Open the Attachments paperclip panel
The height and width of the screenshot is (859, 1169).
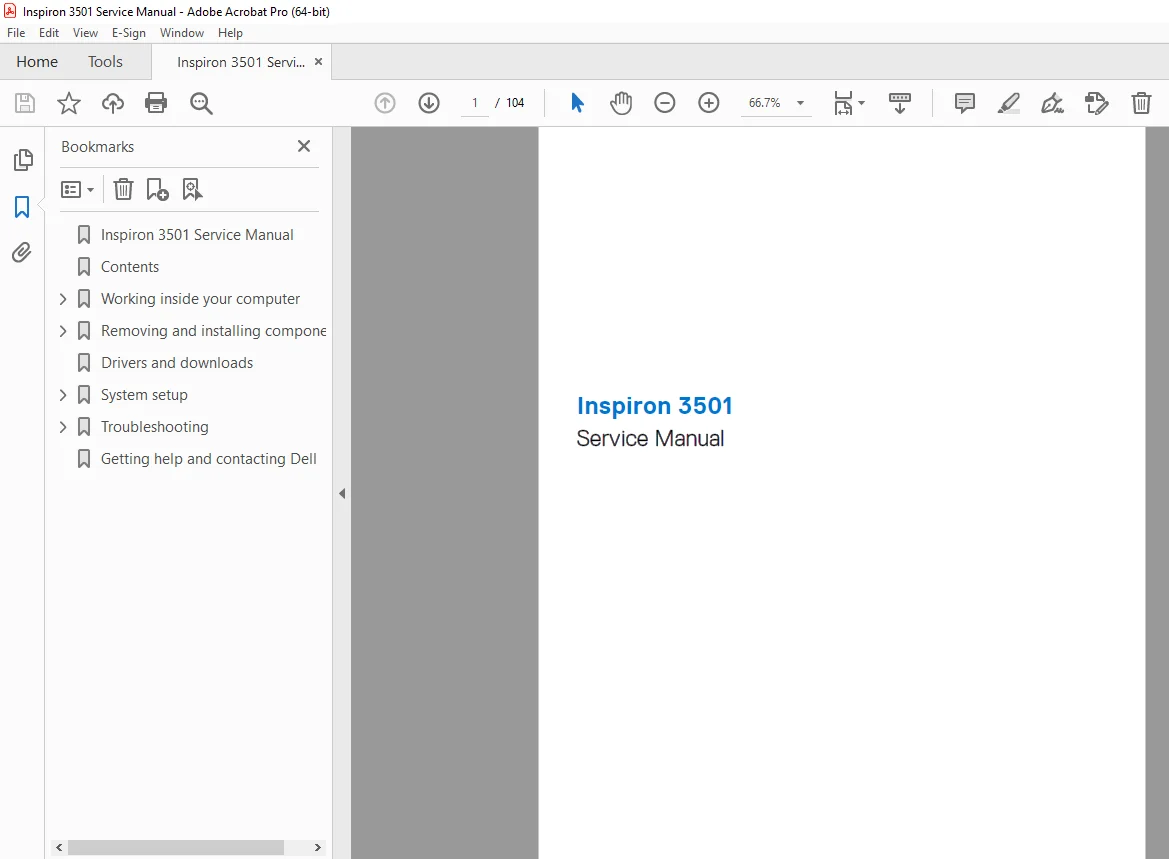[22, 253]
